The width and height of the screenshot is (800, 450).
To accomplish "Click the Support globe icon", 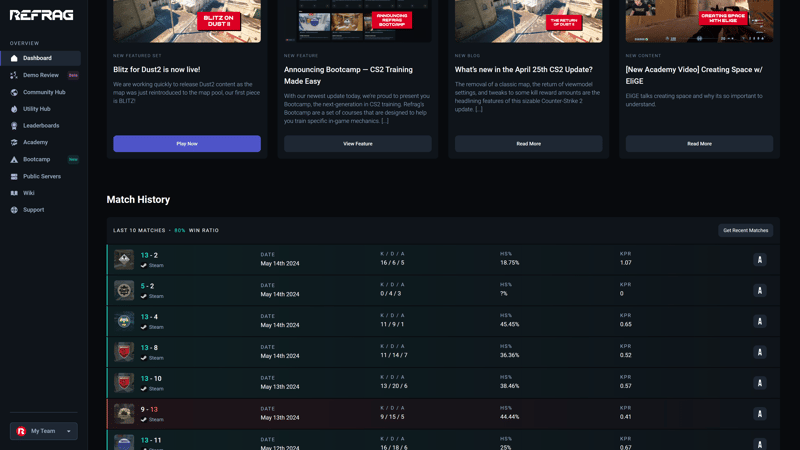I will point(14,210).
